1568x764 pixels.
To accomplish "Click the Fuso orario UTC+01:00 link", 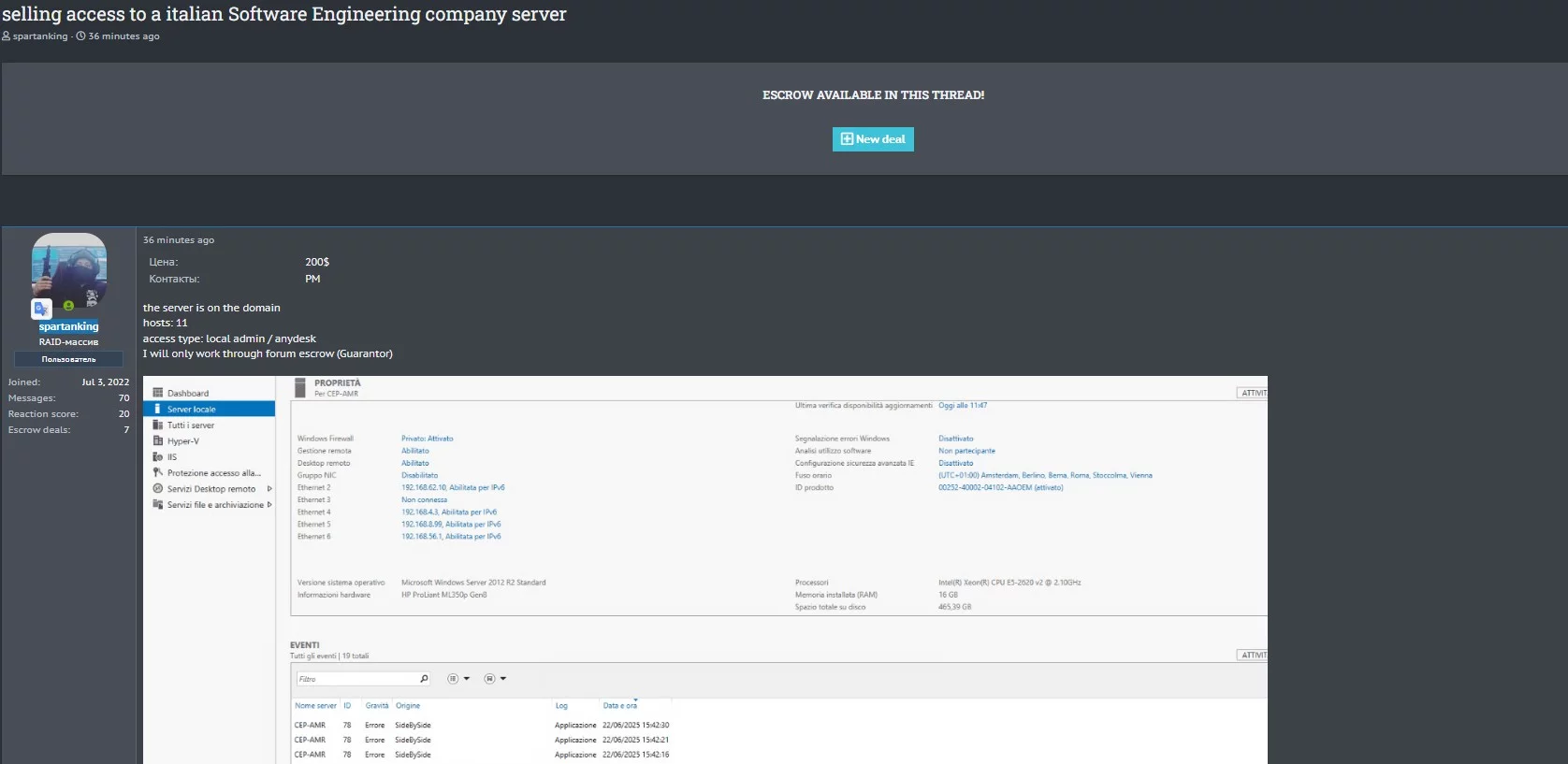I will click(x=1044, y=476).
